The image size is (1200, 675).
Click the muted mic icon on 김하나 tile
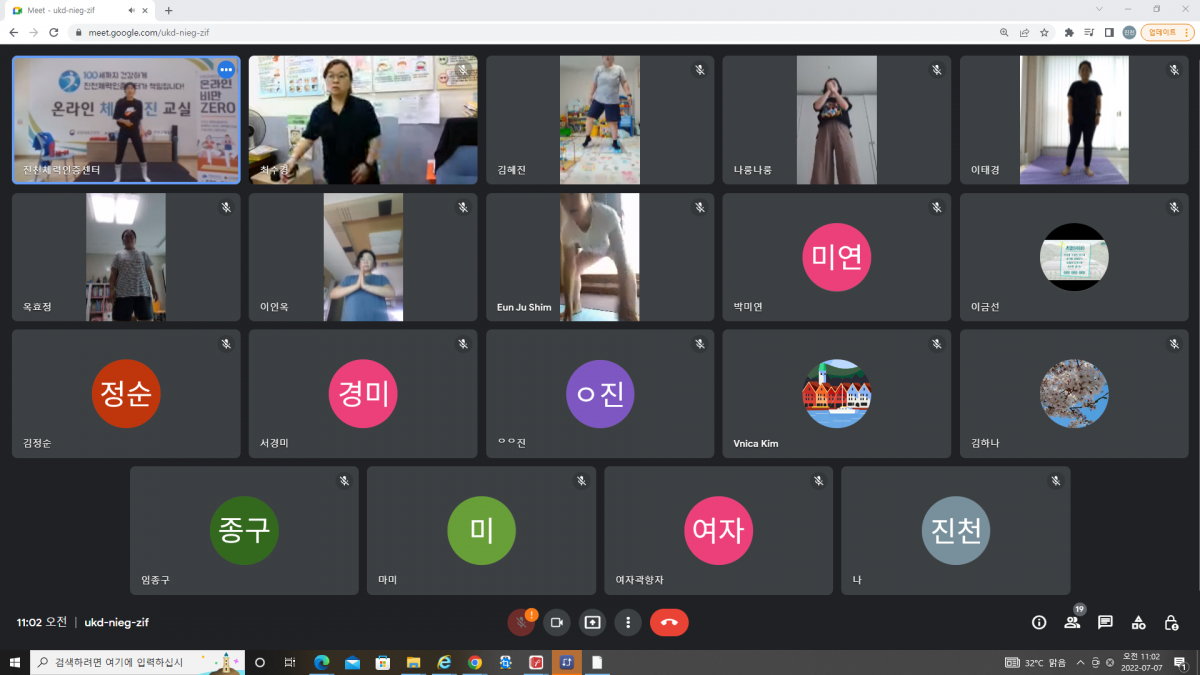coord(1174,344)
